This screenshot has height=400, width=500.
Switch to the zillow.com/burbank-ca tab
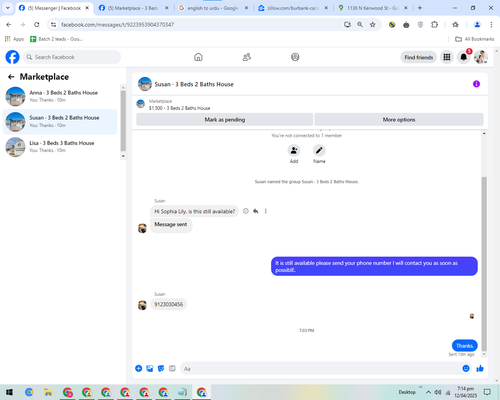(x=292, y=8)
